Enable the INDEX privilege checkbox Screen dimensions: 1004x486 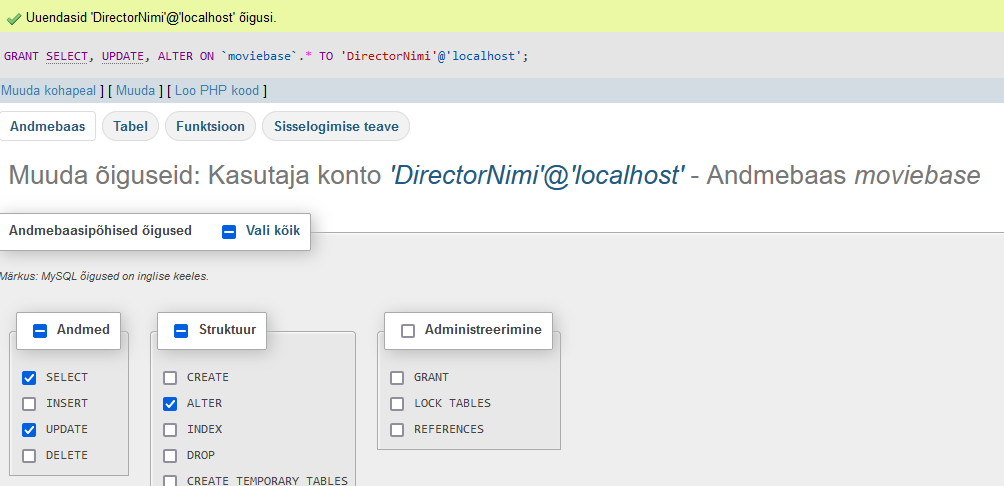[x=170, y=430]
